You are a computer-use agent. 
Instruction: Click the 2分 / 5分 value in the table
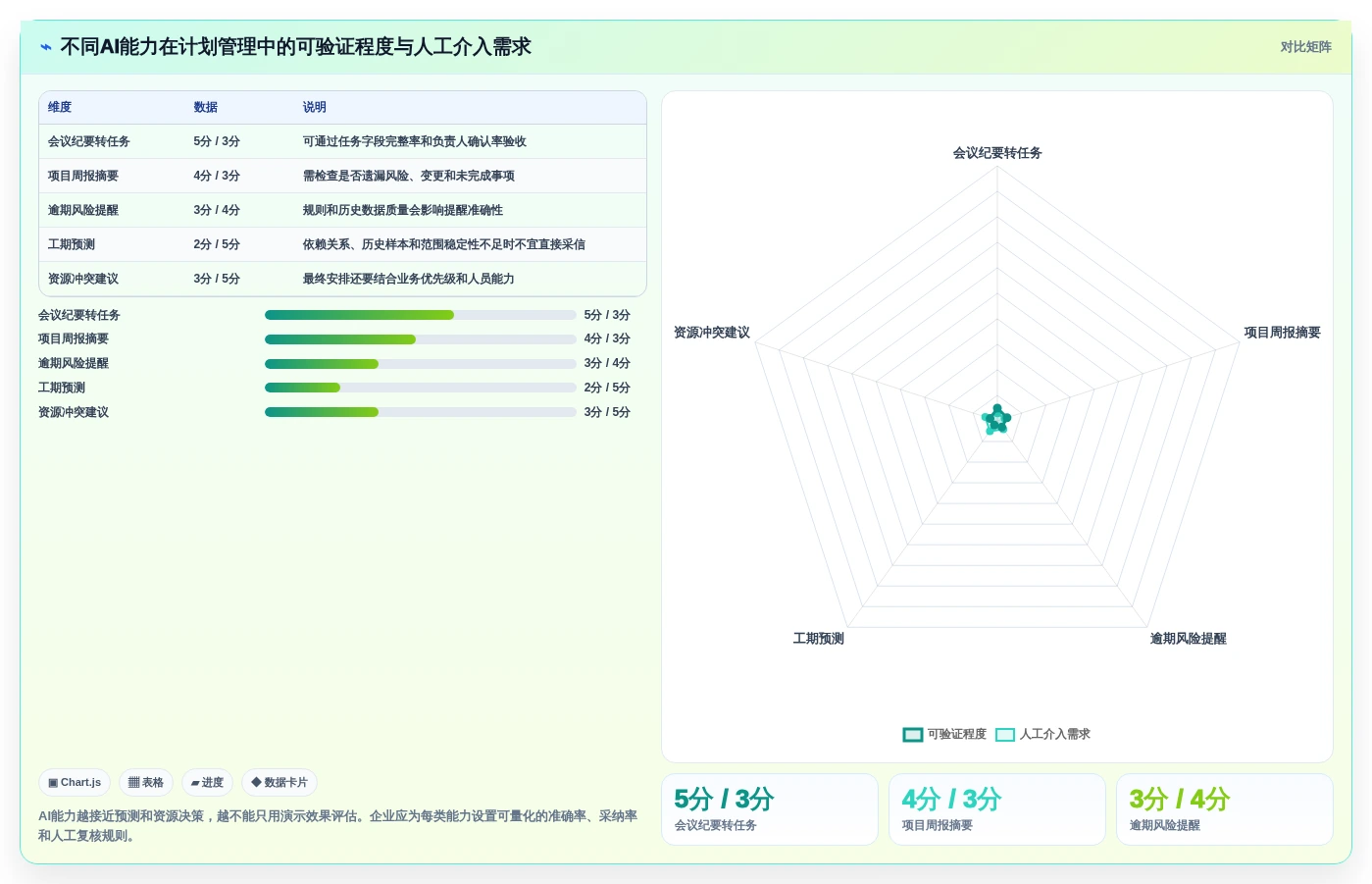[217, 244]
